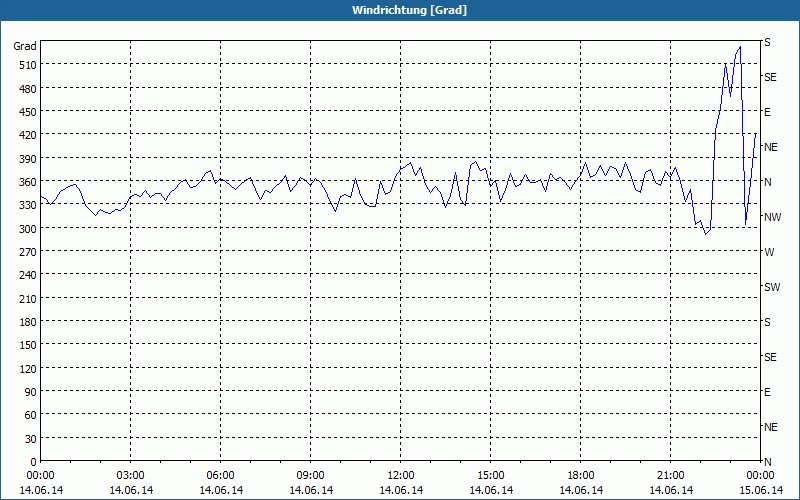Select the 150 value on left axis

(28, 345)
